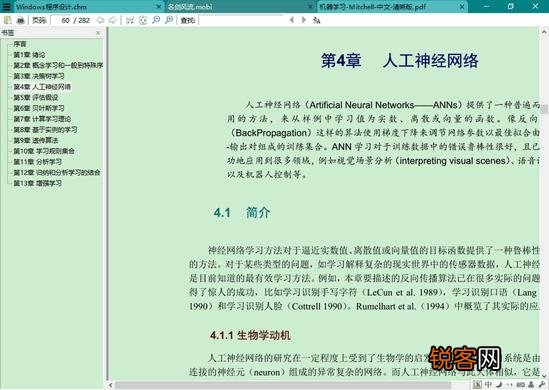Click the chapter title 第4章 人工神经网络 in page

(399, 61)
